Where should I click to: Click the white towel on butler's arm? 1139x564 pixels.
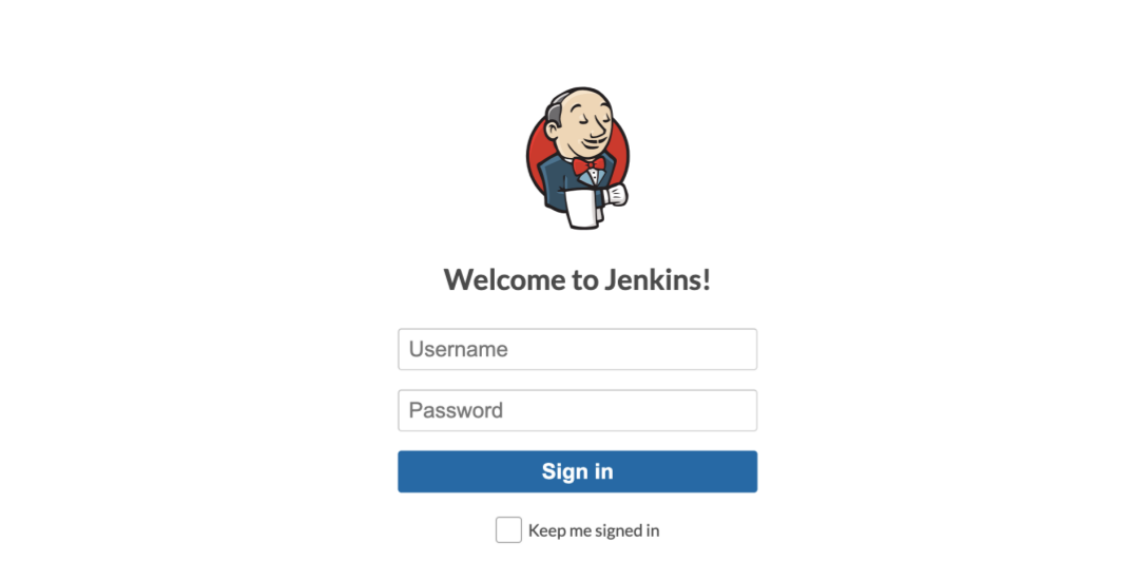pos(583,209)
